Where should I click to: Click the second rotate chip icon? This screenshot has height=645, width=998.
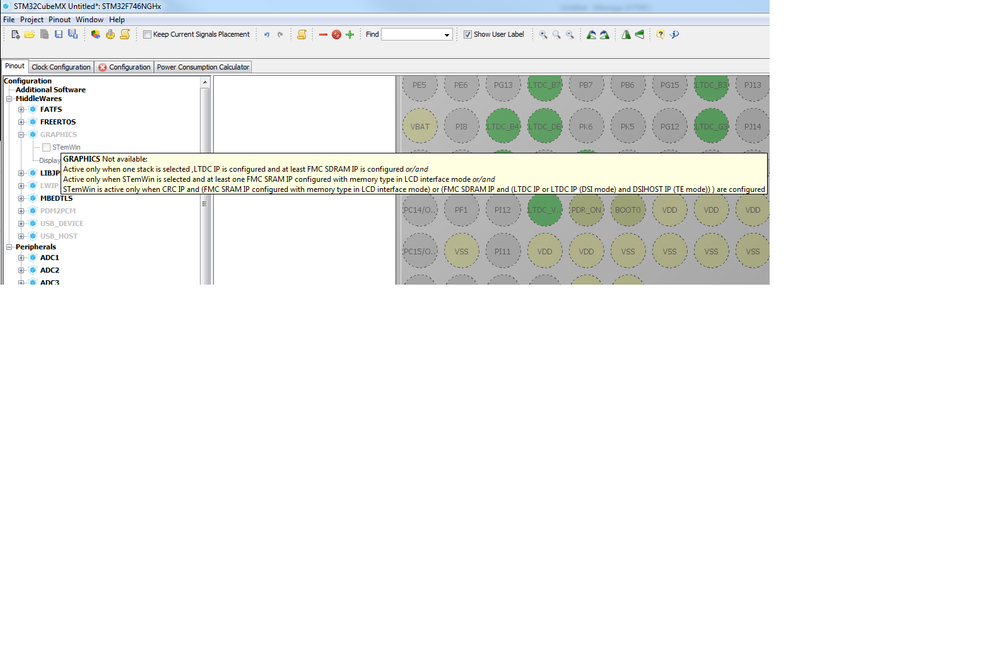605,34
